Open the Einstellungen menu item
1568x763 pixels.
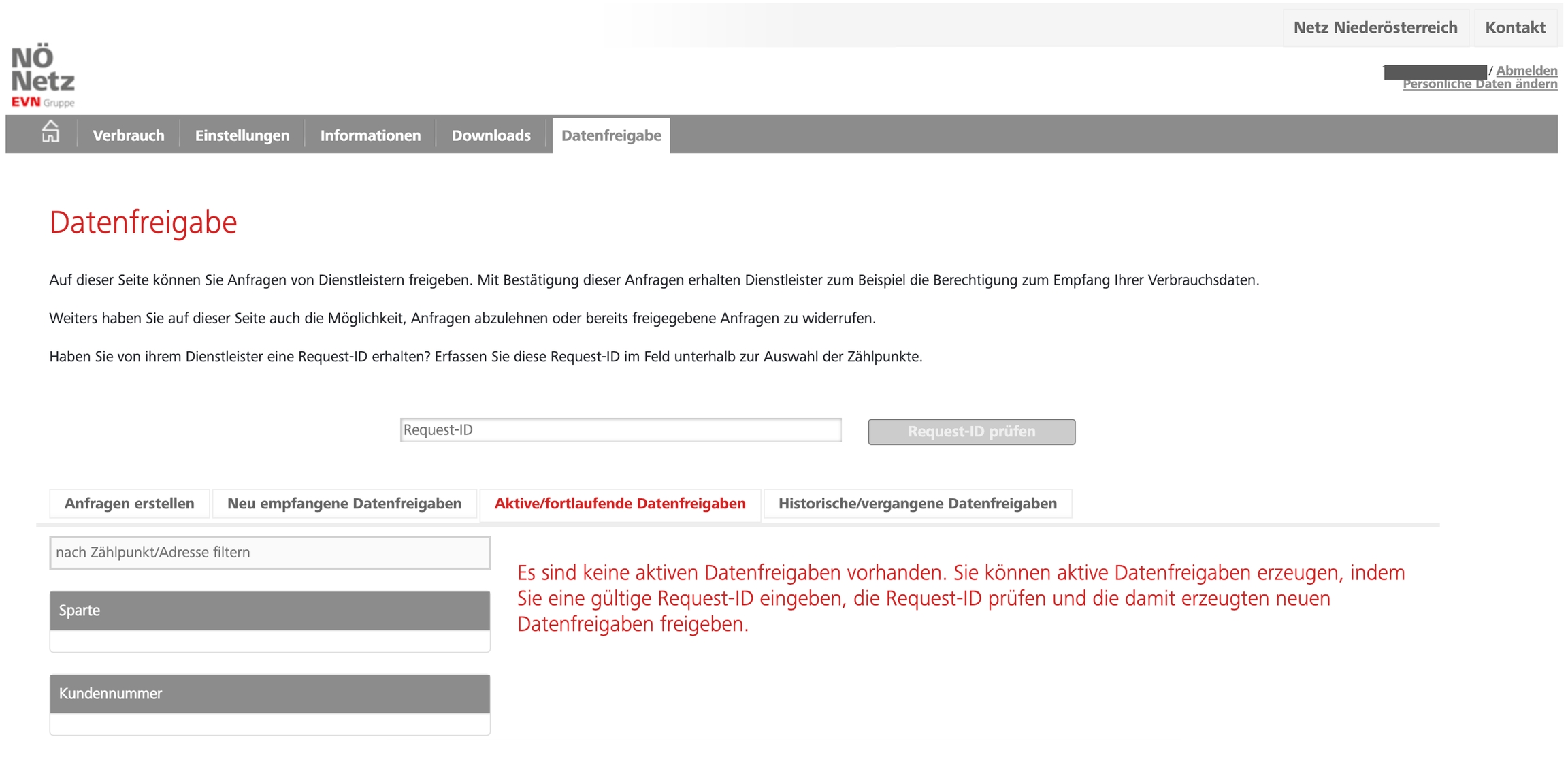(x=242, y=135)
